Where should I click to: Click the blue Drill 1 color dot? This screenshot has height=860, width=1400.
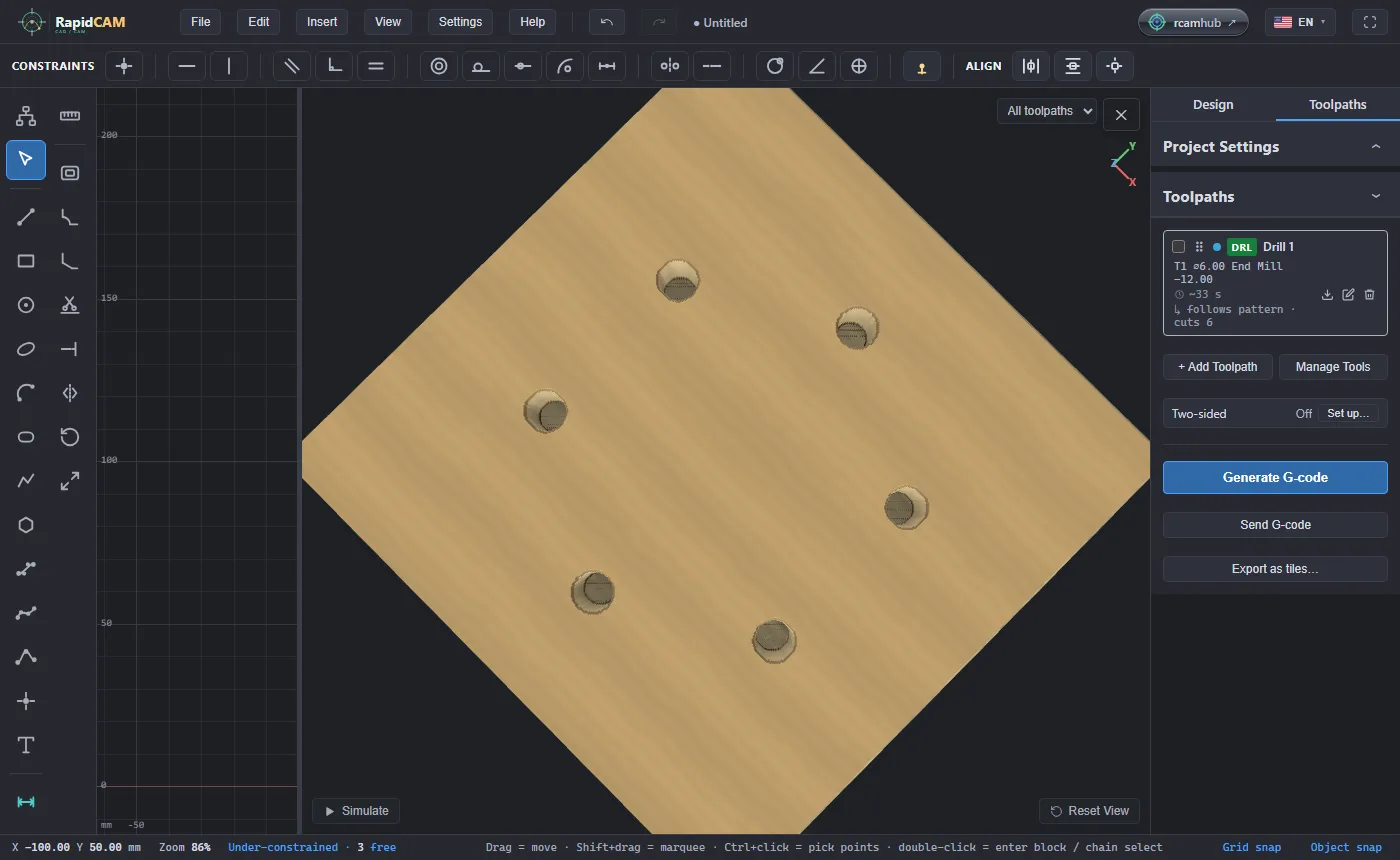coord(1217,247)
